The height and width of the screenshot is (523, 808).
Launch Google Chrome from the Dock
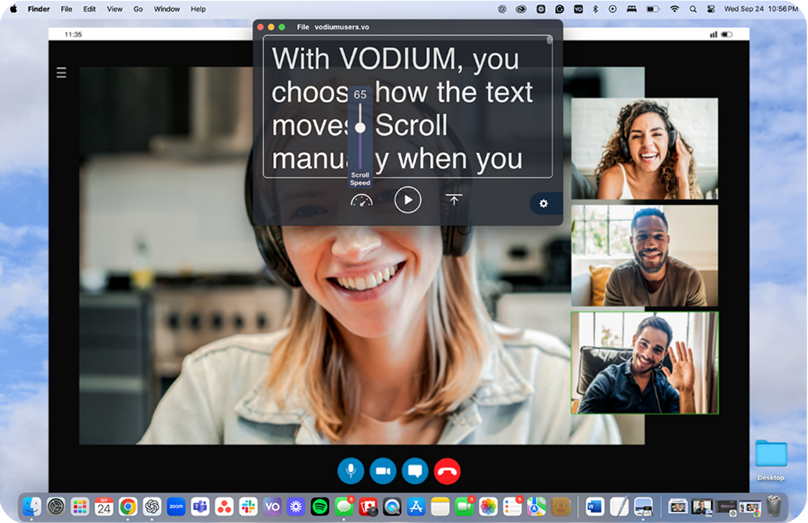pos(128,507)
